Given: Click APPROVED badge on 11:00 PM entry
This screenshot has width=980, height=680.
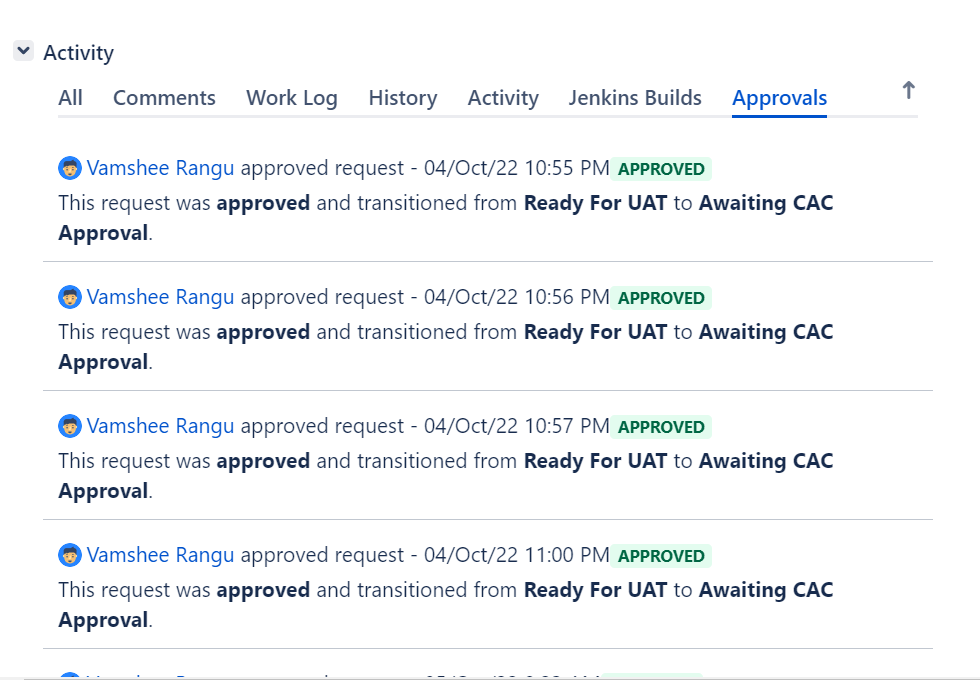Looking at the screenshot, I should [x=661, y=556].
